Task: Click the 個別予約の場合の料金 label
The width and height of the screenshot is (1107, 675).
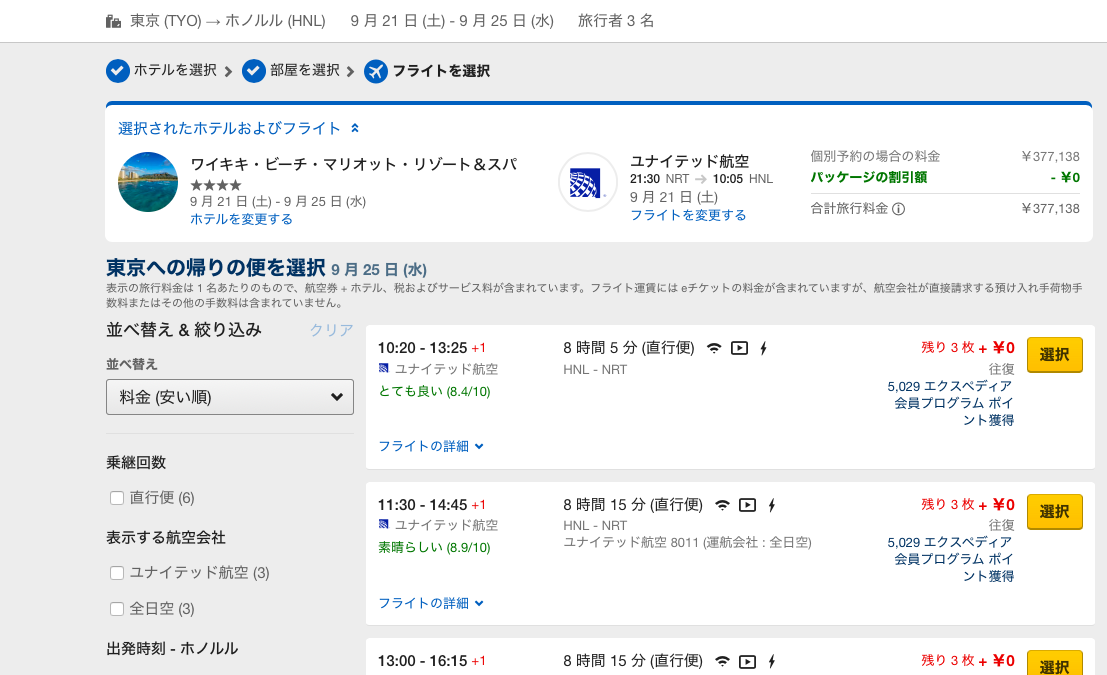Action: pyautogui.click(x=875, y=156)
